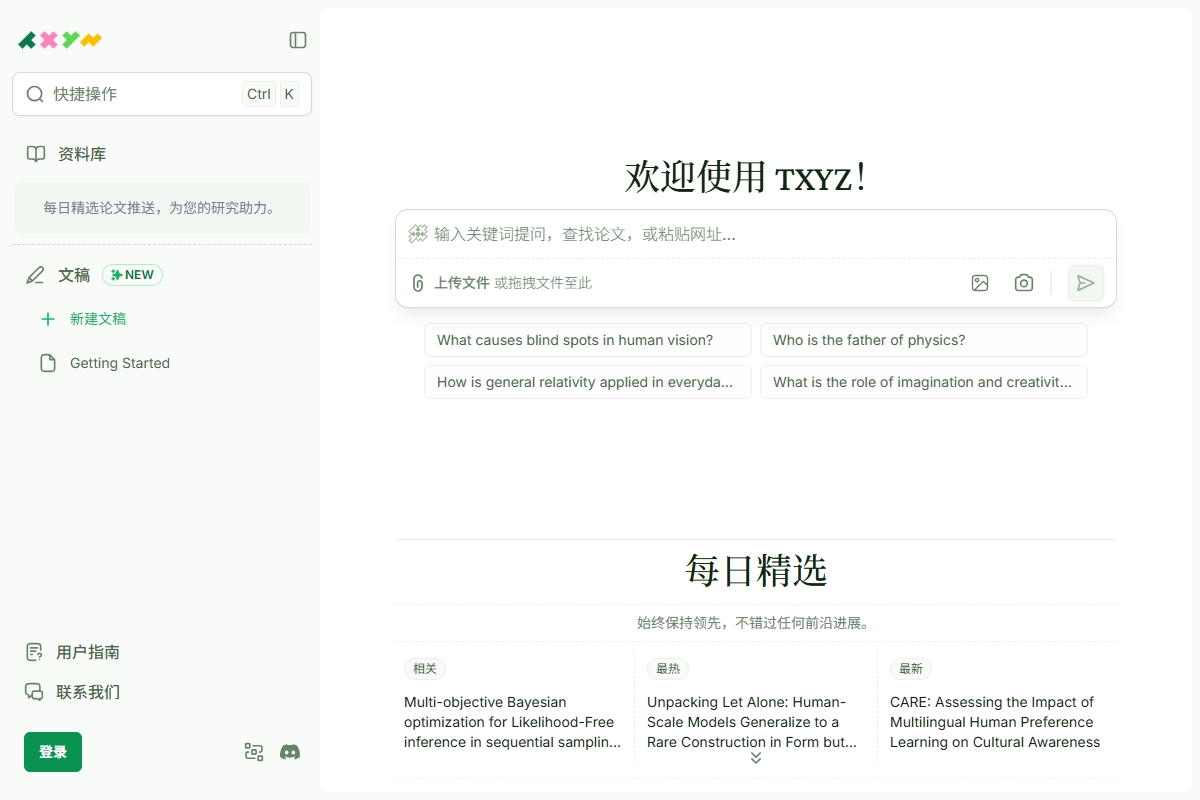Click the document icon beside Getting Started

47,363
